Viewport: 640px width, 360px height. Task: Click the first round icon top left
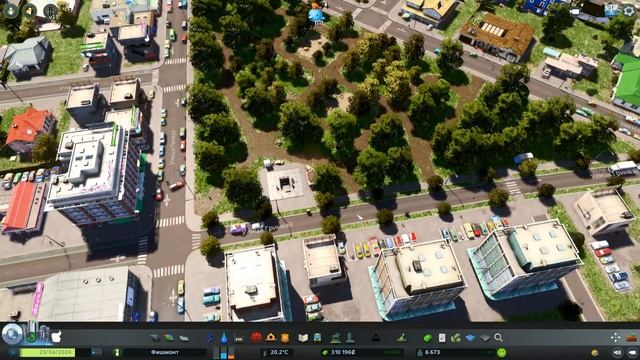[x=11, y=10]
